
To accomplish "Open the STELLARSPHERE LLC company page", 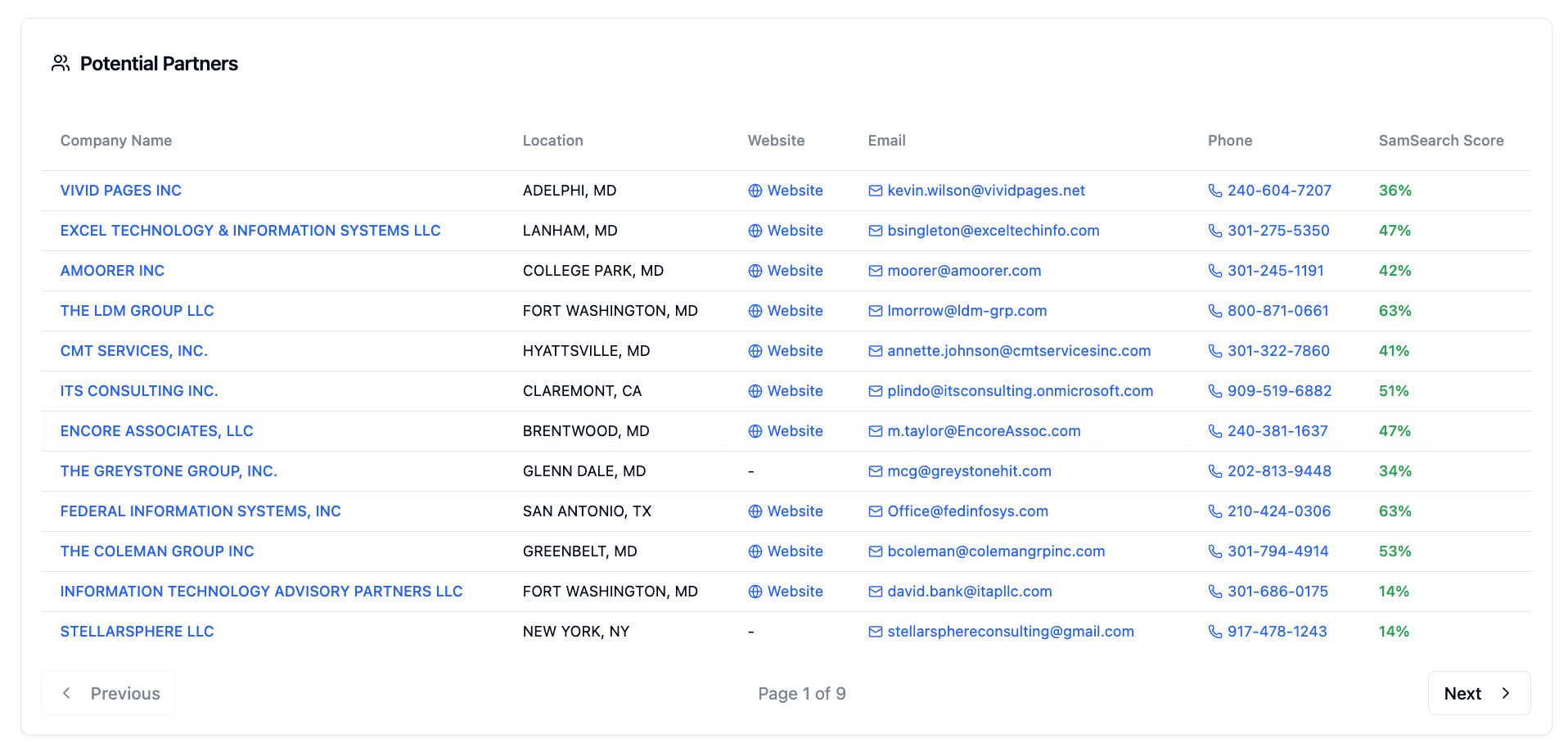I will 137,632.
